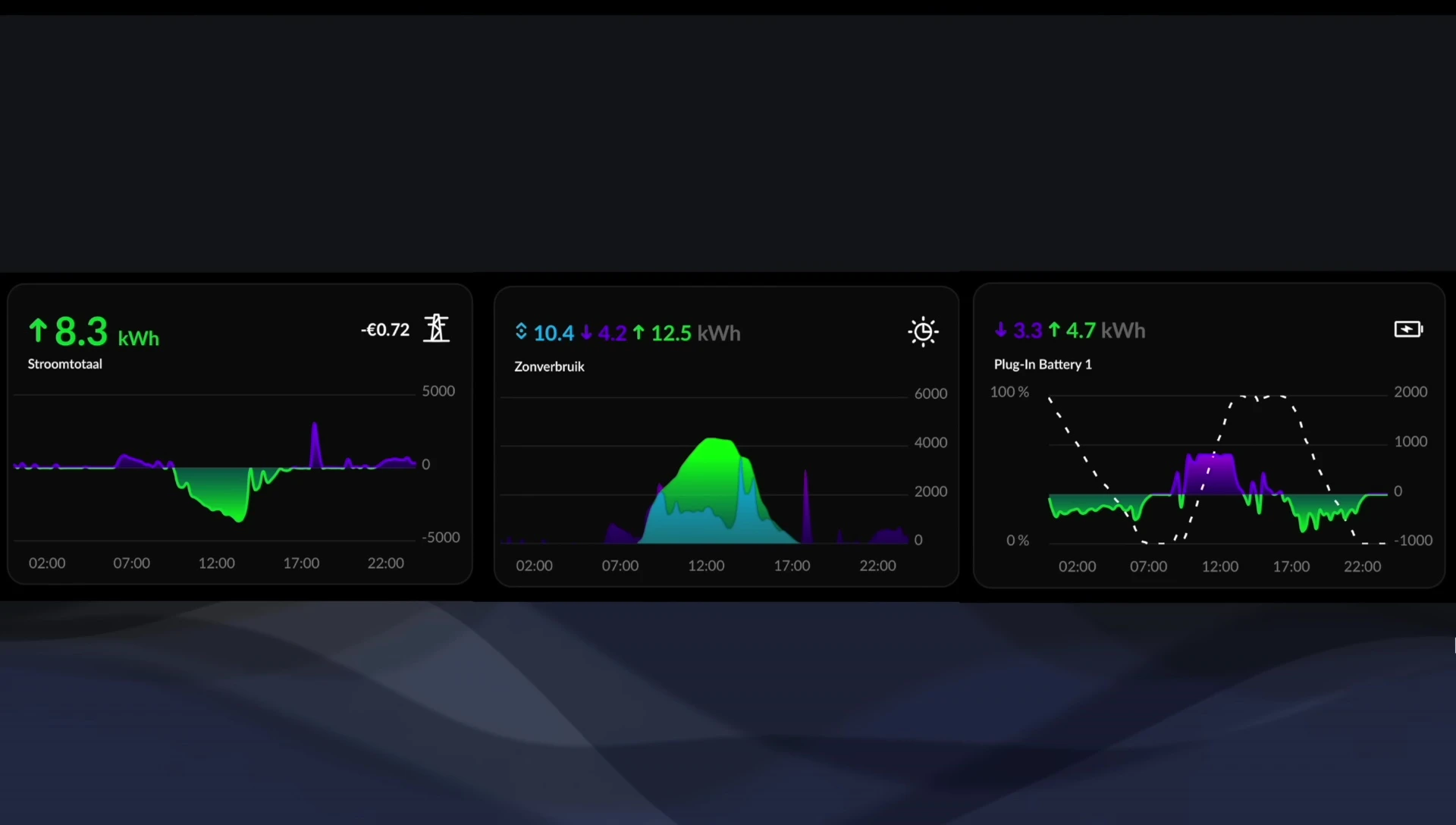
Task: Click the sun icon on Zonverbruik card
Action: (923, 331)
